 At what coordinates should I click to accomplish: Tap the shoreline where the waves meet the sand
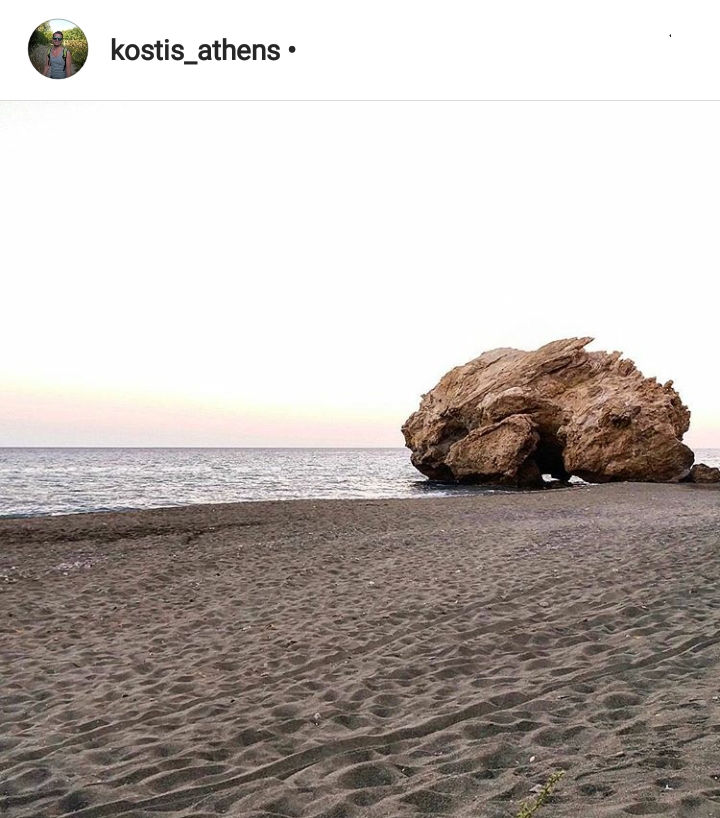209,508
